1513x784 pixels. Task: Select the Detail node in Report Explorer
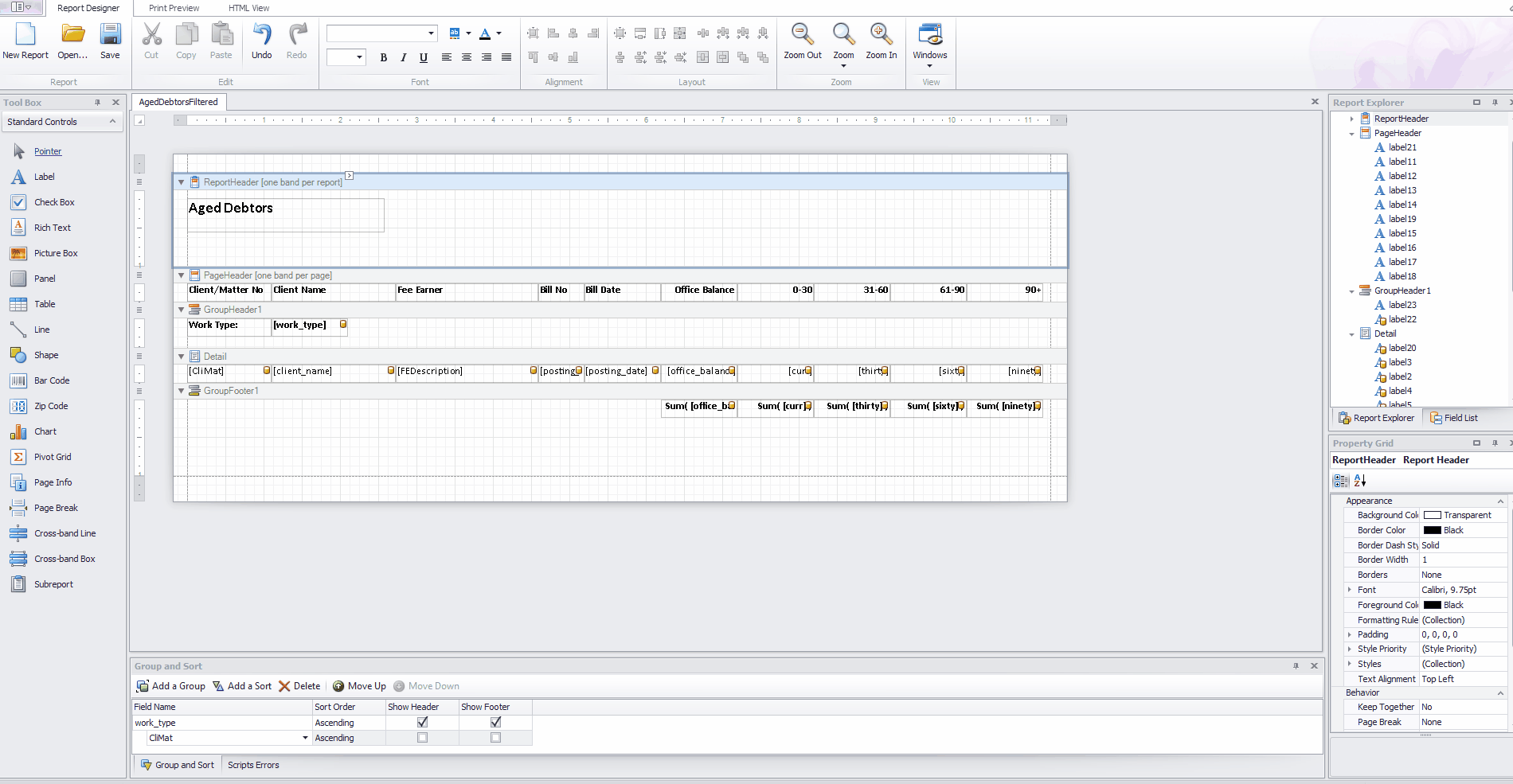[1385, 333]
